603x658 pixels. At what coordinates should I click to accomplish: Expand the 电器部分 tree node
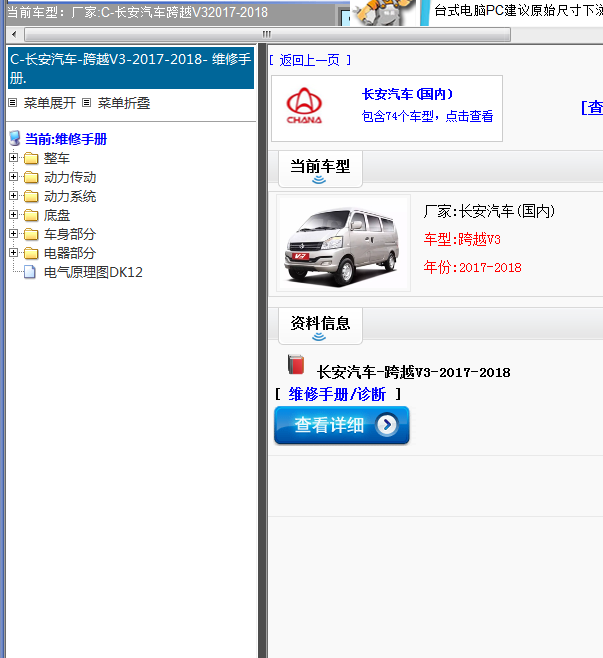pos(13,253)
